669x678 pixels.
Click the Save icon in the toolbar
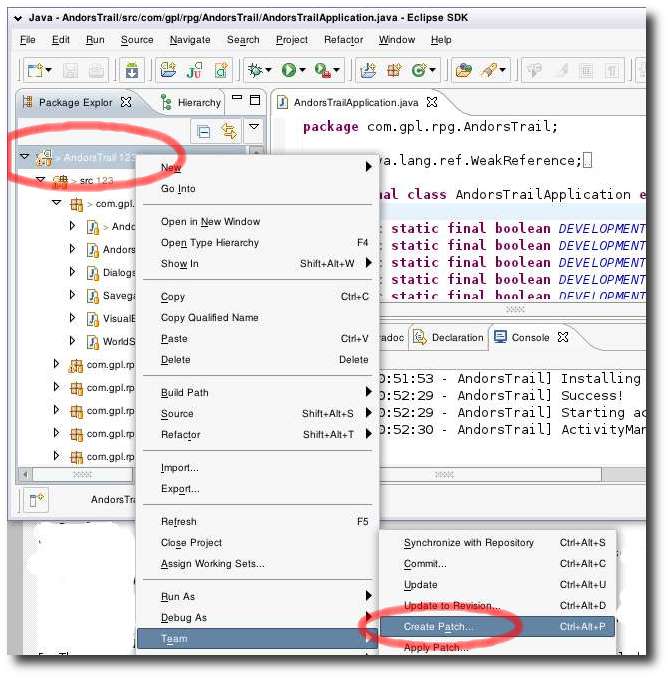(x=70, y=70)
